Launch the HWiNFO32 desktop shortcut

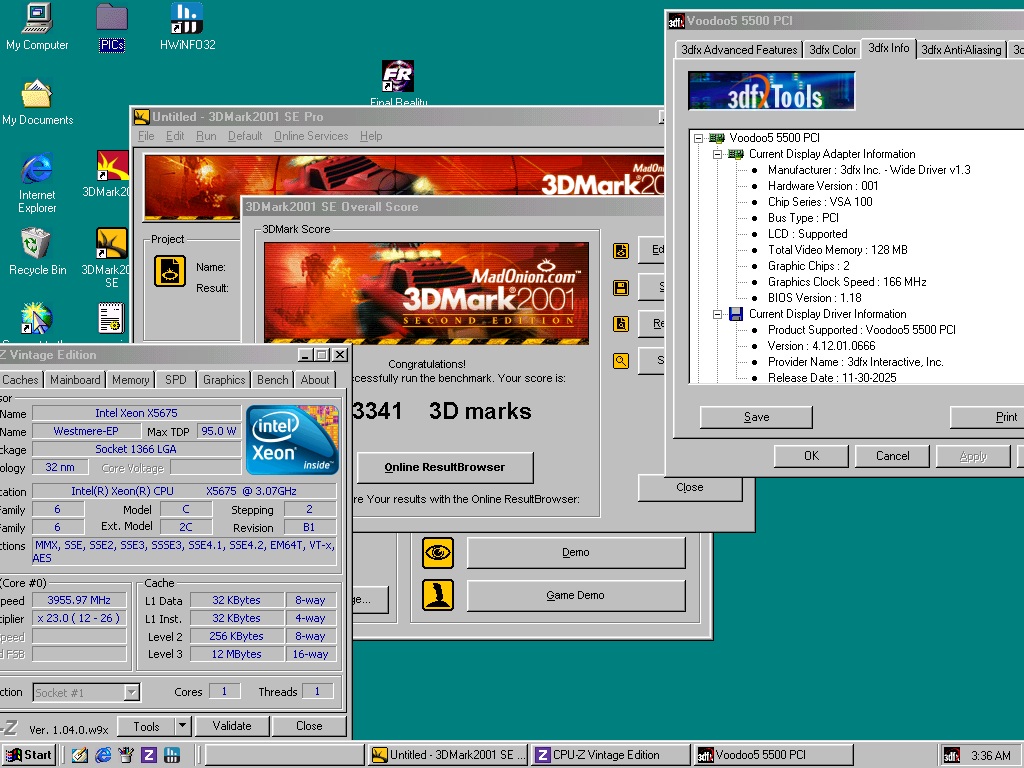(187, 26)
